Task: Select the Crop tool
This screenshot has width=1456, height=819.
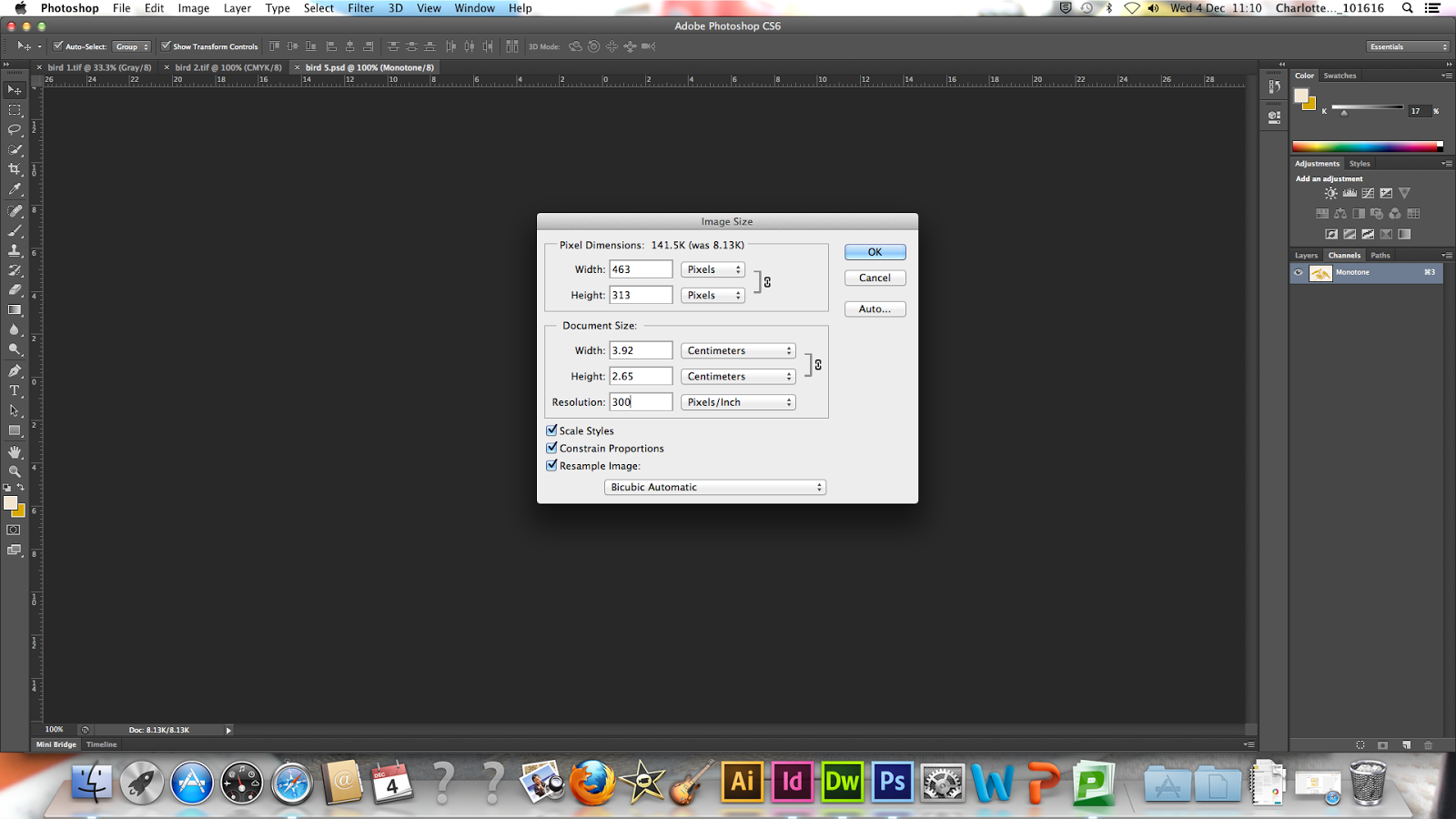Action: (15, 170)
